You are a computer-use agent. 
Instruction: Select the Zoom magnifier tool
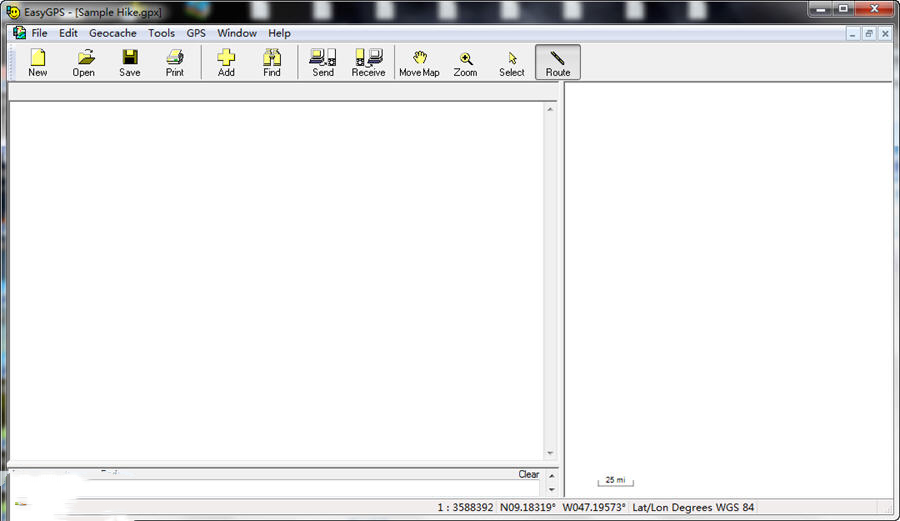465,63
